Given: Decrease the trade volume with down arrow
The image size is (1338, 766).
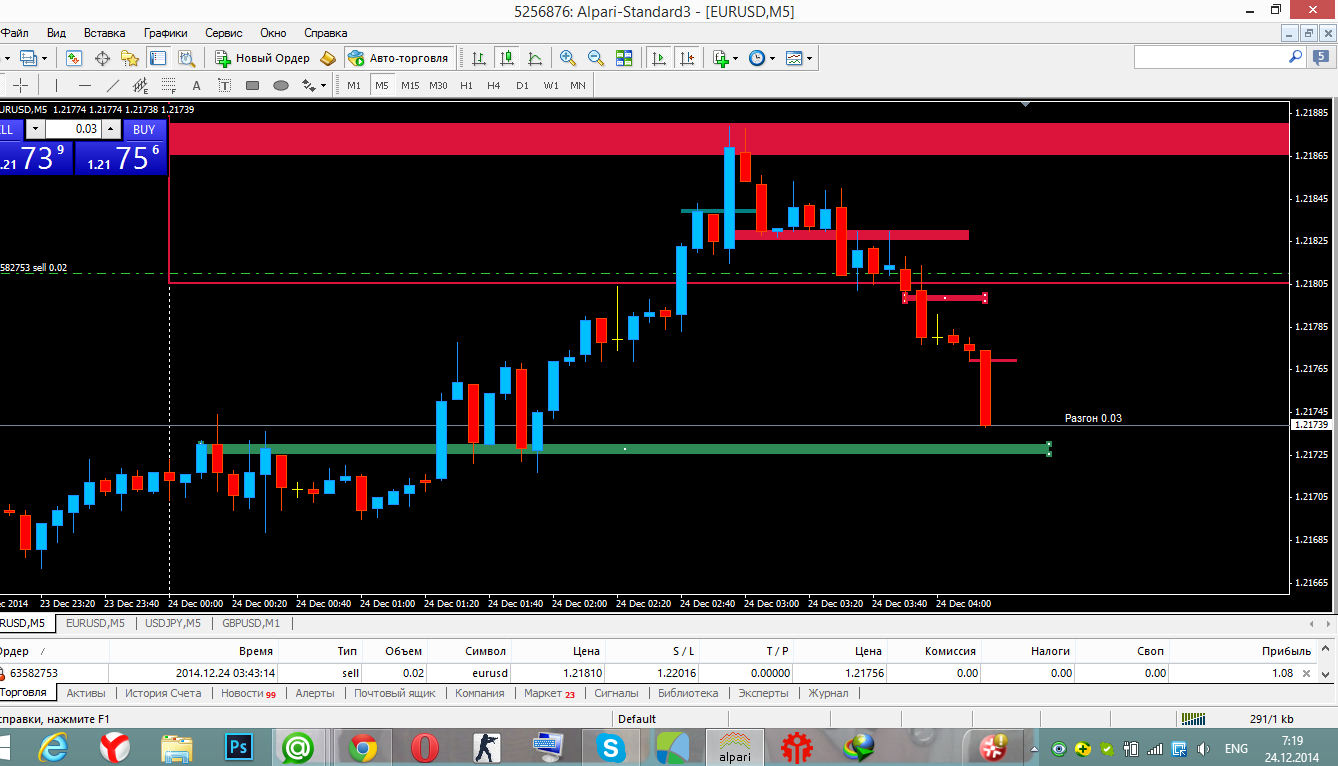Looking at the screenshot, I should point(36,129).
